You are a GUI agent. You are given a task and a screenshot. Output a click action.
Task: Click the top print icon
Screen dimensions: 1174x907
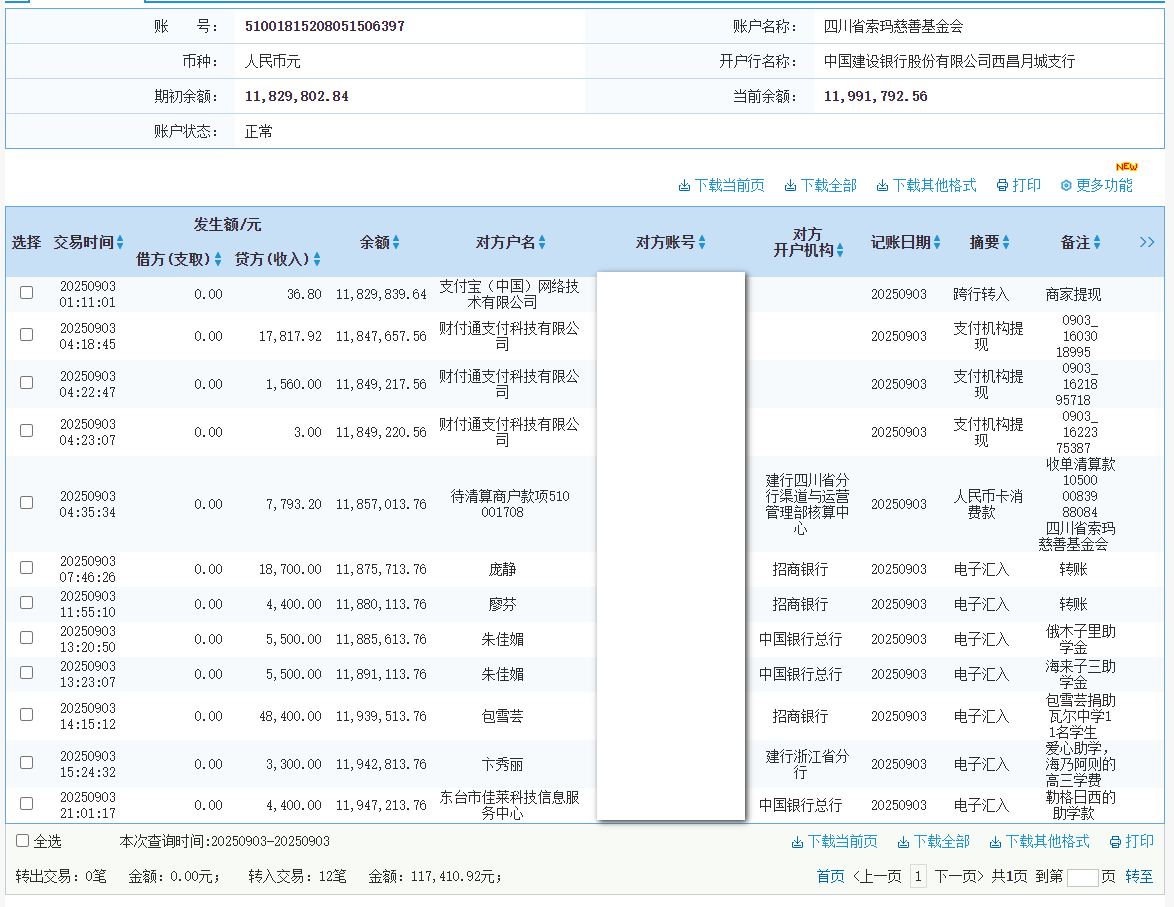pyautogui.click(x=1002, y=186)
